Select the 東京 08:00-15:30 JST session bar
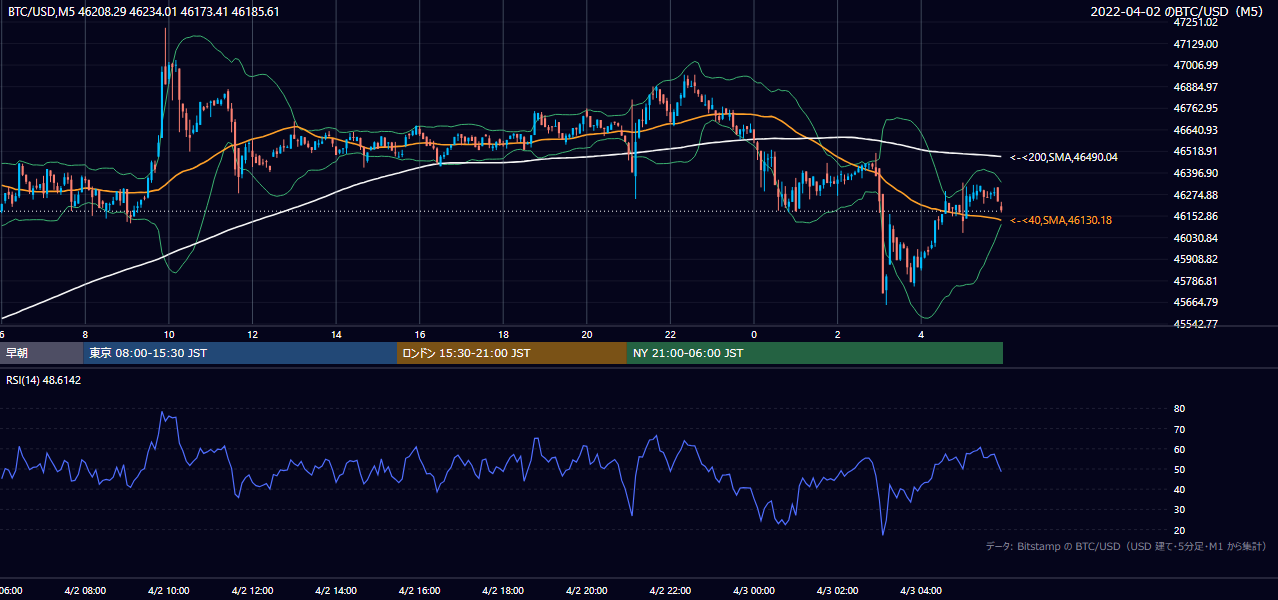1278x600 pixels. pos(241,353)
